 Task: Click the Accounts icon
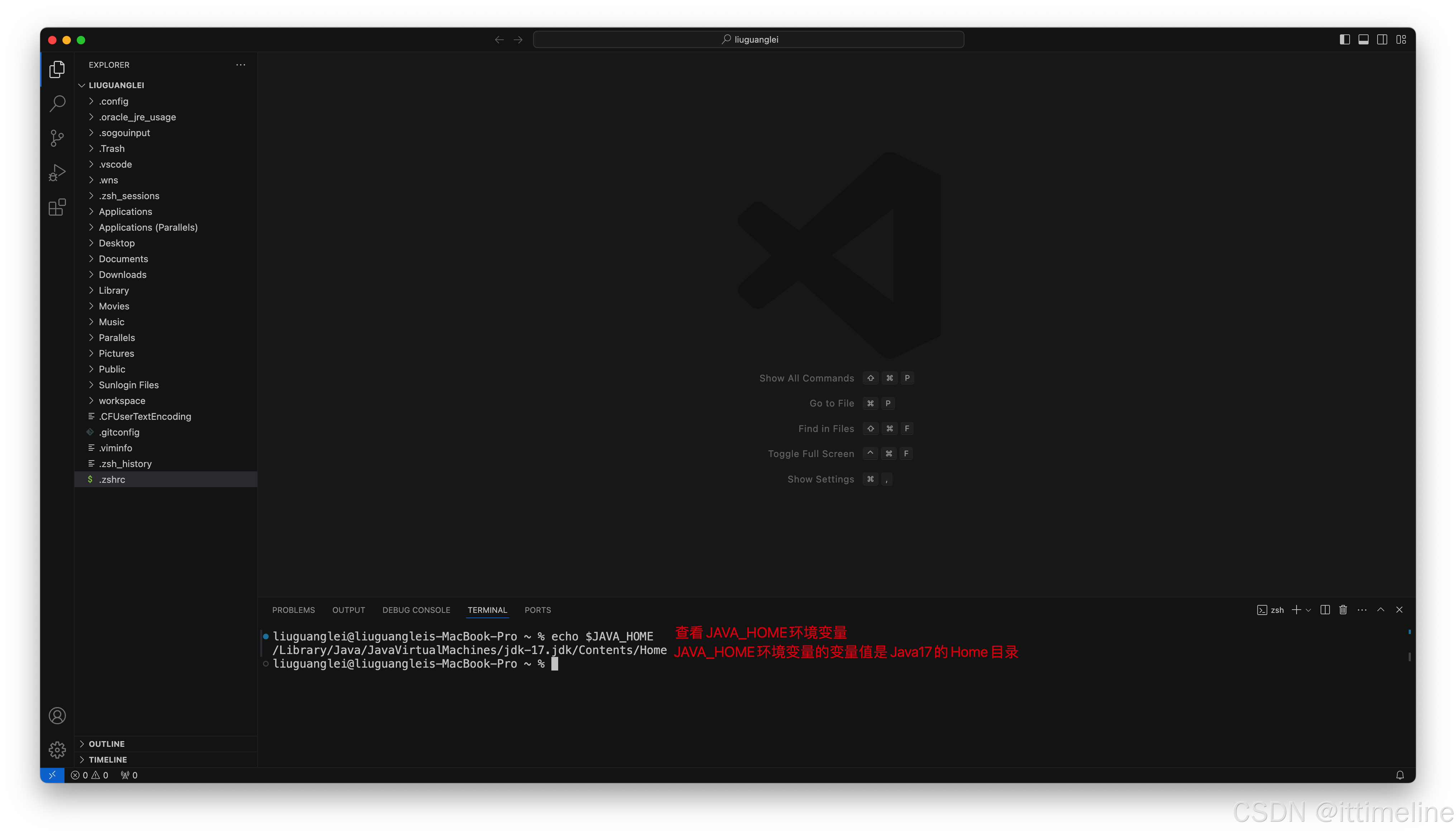[57, 715]
